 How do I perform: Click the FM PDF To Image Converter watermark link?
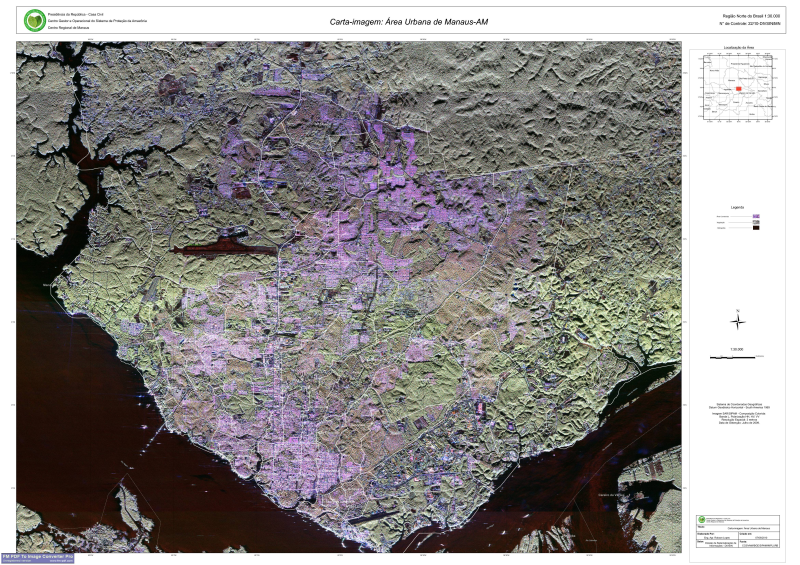[38, 558]
